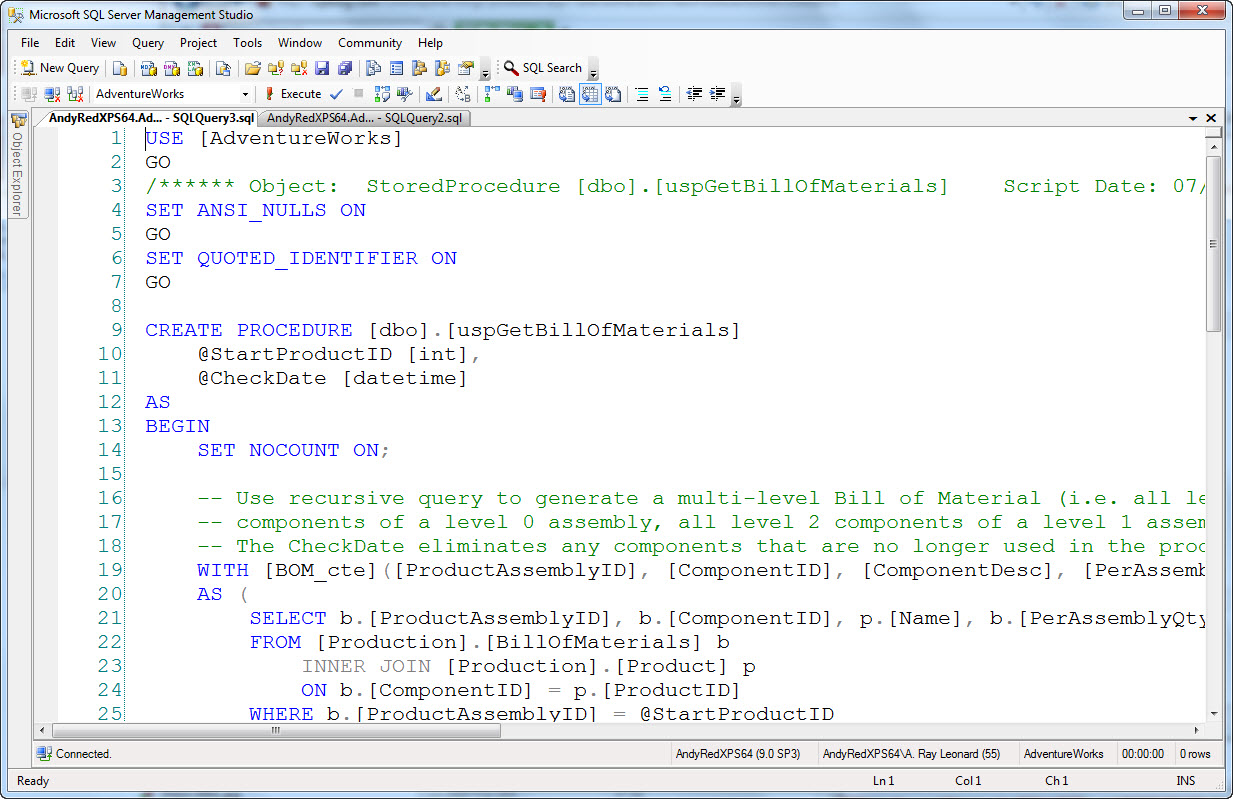Click 'CREATE PROCEDURE' on line 9
The image size is (1233, 799).
pos(249,330)
